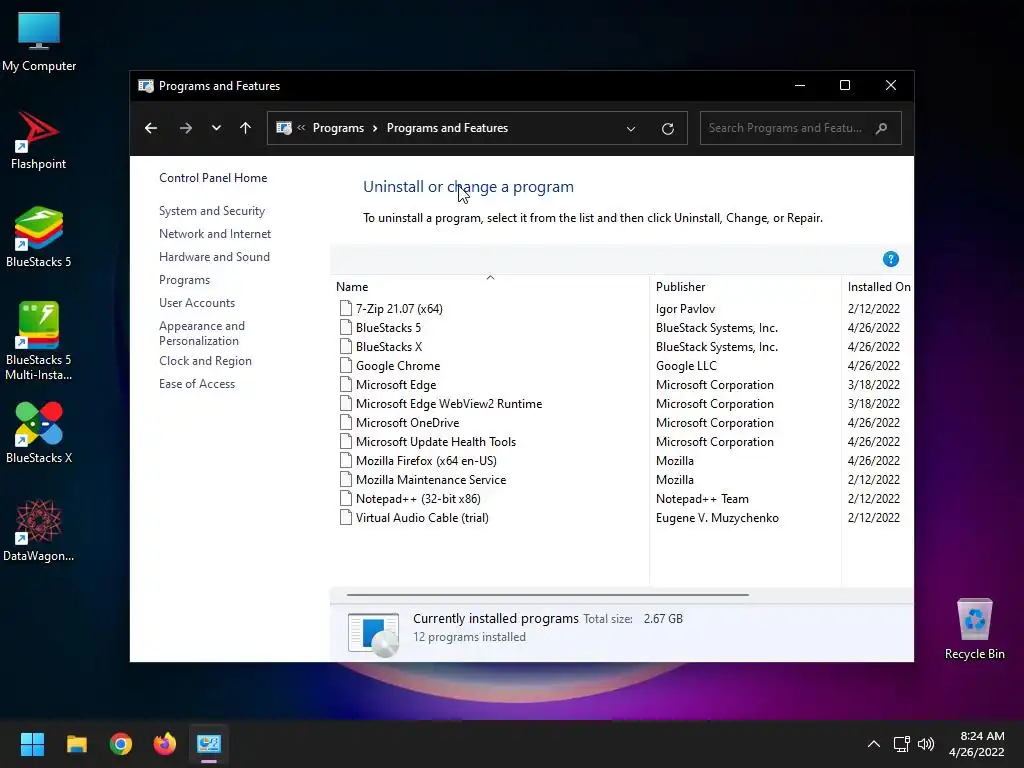1024x768 pixels.
Task: Open Ease of Access link
Action: pos(197,384)
